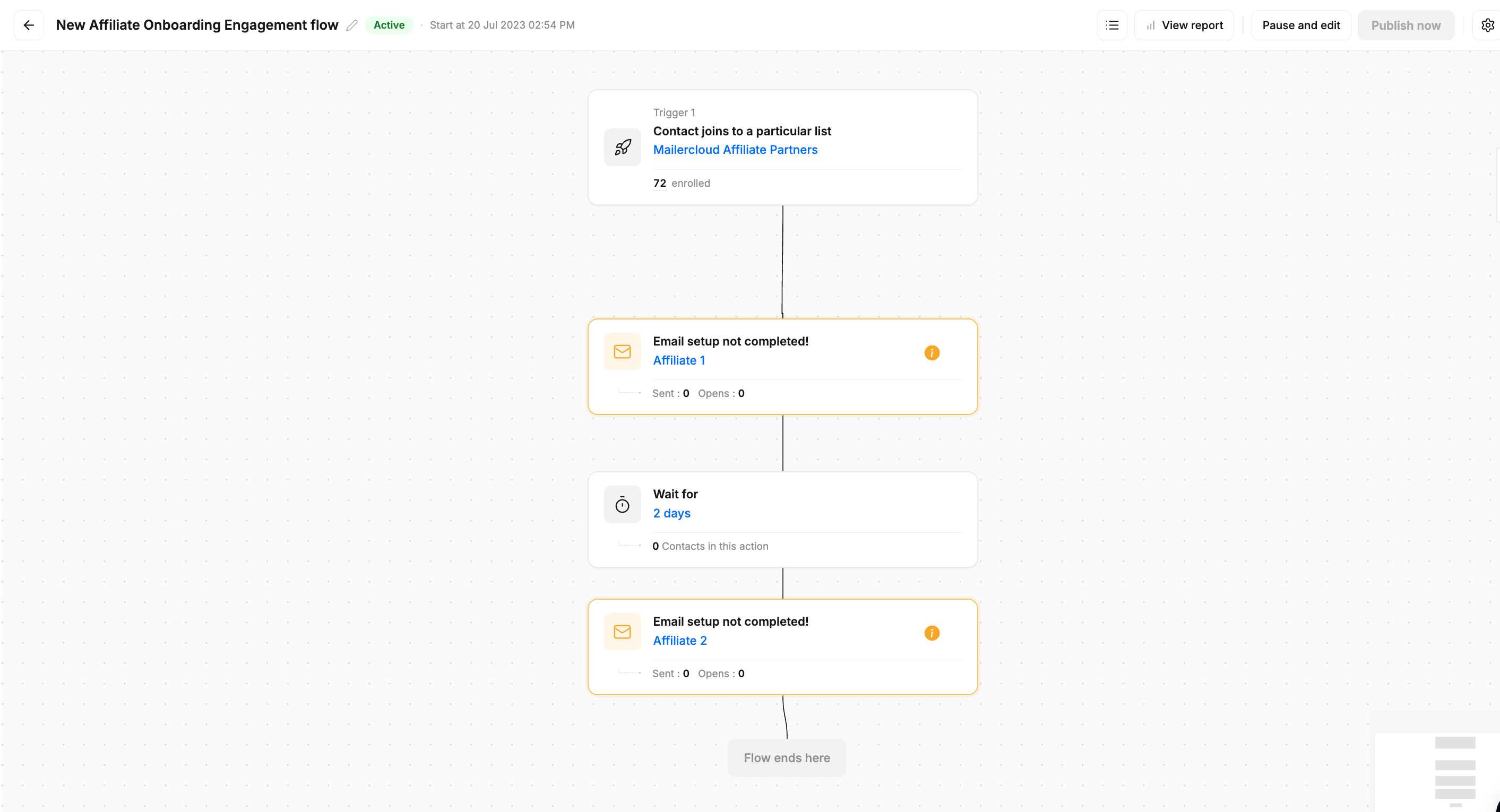Click Contact joins to a particular list
Viewport: 1500px width, 812px height.
point(742,131)
